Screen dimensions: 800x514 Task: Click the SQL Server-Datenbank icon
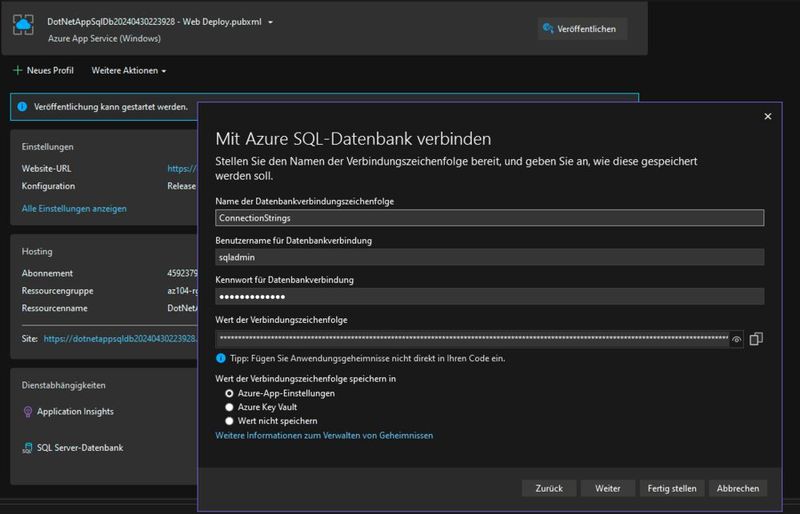pyautogui.click(x=27, y=448)
